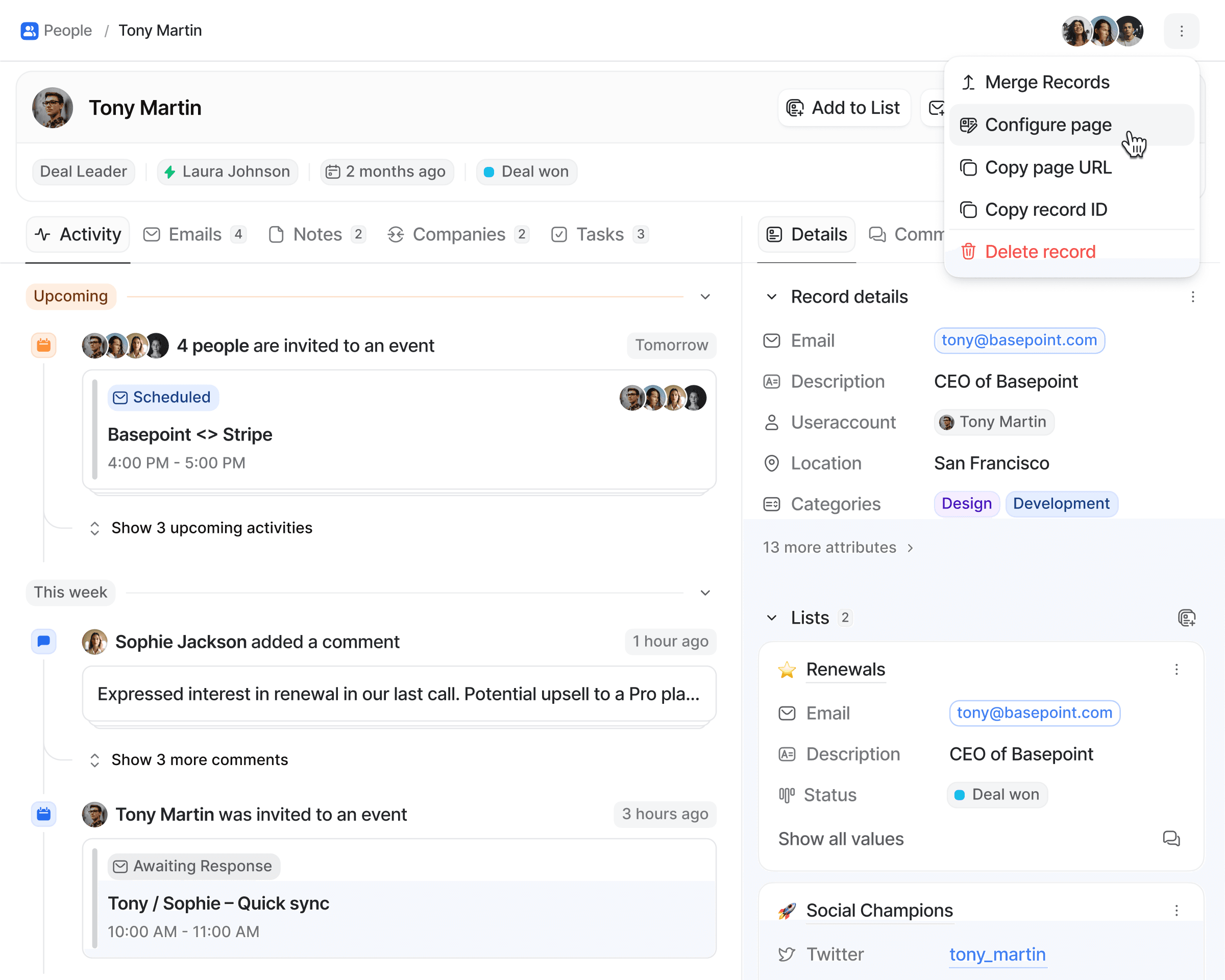The height and width of the screenshot is (980, 1225).
Task: Click the Deal won status chip
Action: [526, 171]
